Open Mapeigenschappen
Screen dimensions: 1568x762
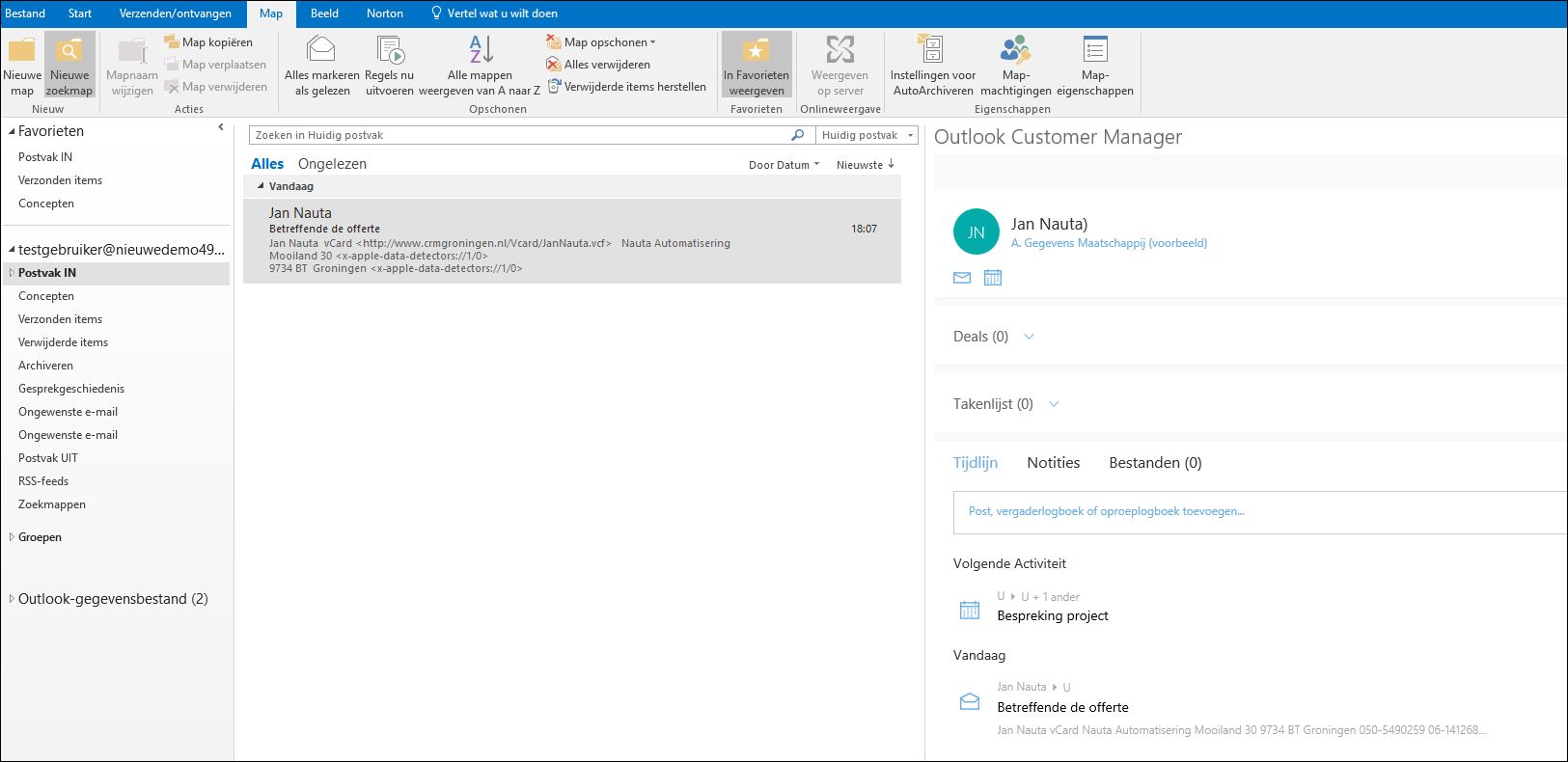(x=1095, y=66)
